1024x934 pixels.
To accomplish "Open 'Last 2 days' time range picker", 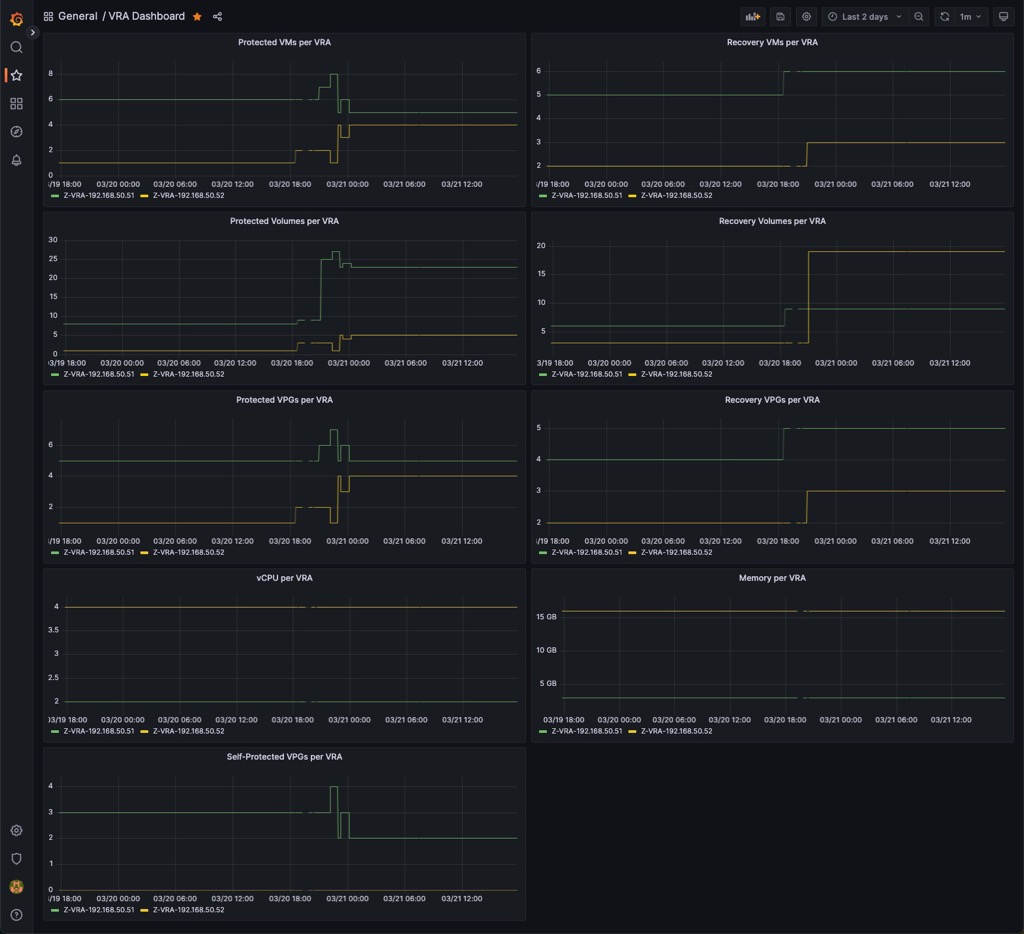I will pyautogui.click(x=865, y=16).
